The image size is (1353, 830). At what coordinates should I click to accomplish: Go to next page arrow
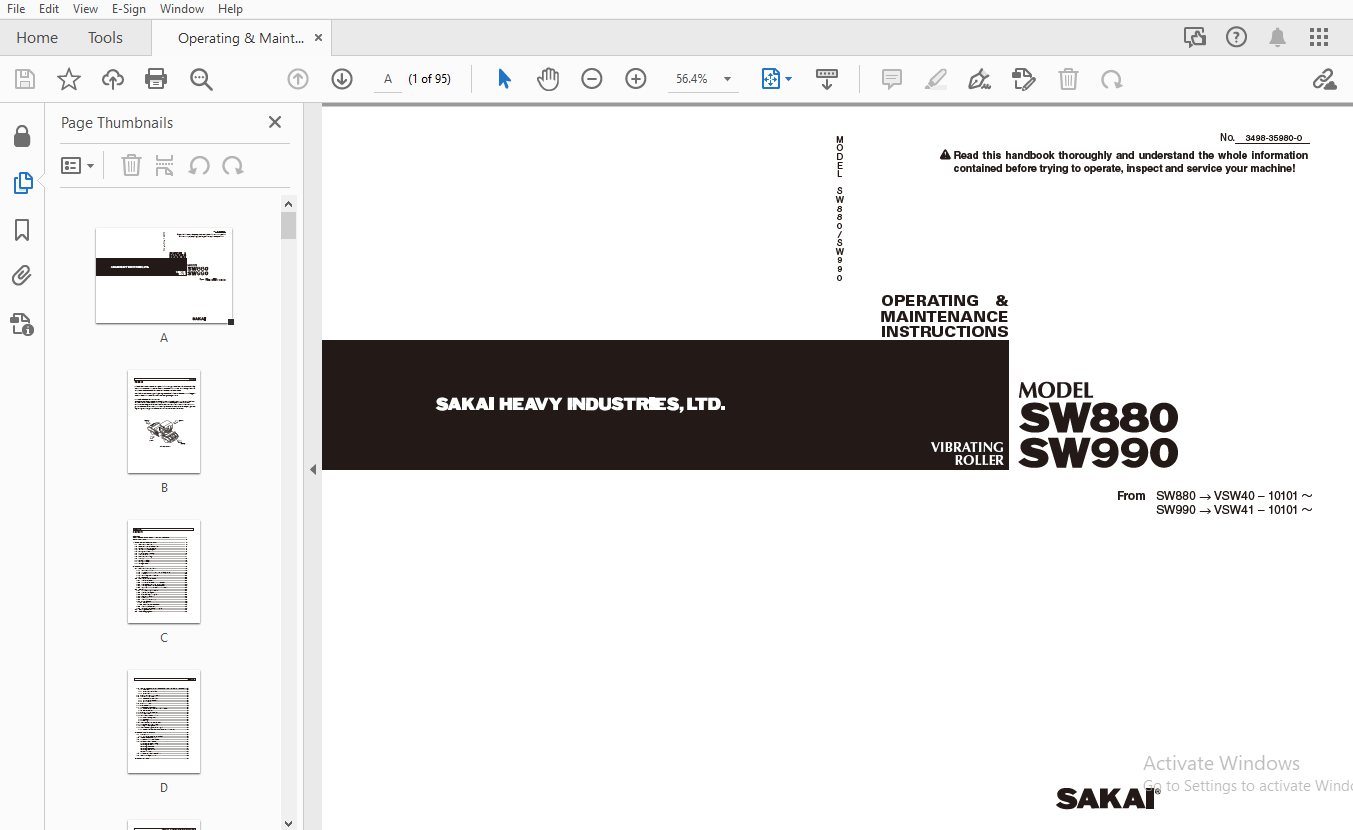point(342,79)
